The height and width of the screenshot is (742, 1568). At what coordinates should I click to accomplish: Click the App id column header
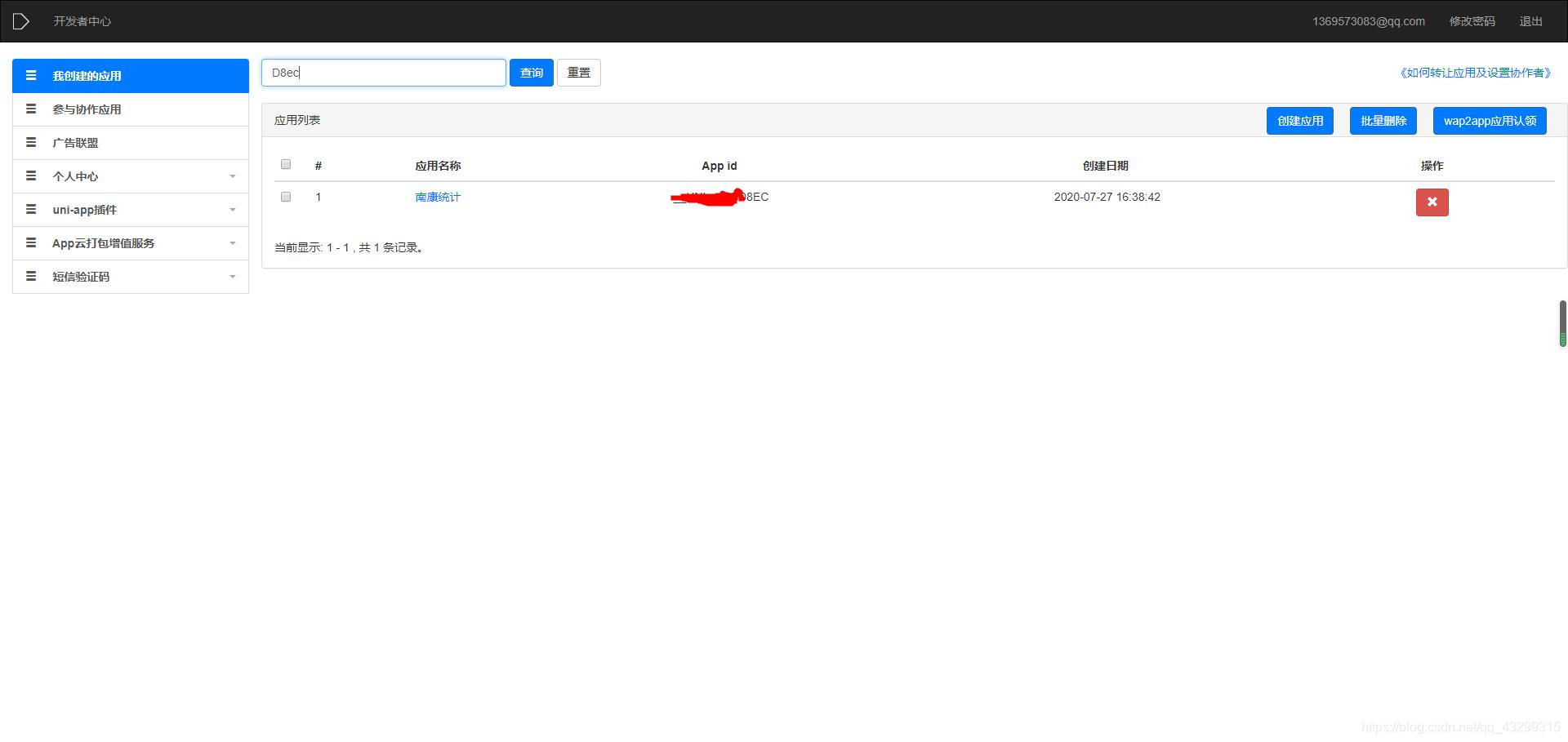tap(719, 166)
